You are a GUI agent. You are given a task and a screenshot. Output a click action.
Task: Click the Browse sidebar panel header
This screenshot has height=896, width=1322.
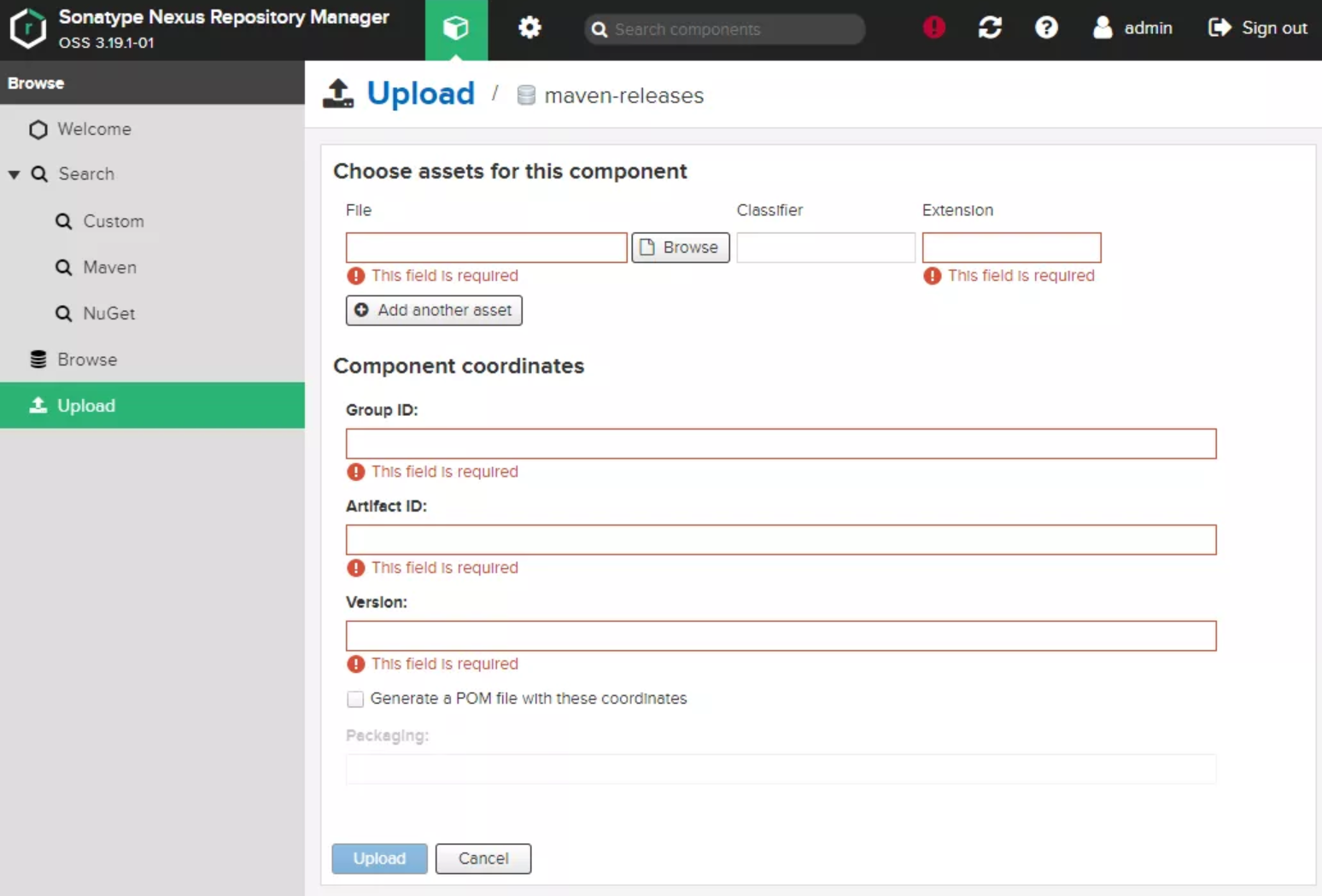(x=152, y=83)
